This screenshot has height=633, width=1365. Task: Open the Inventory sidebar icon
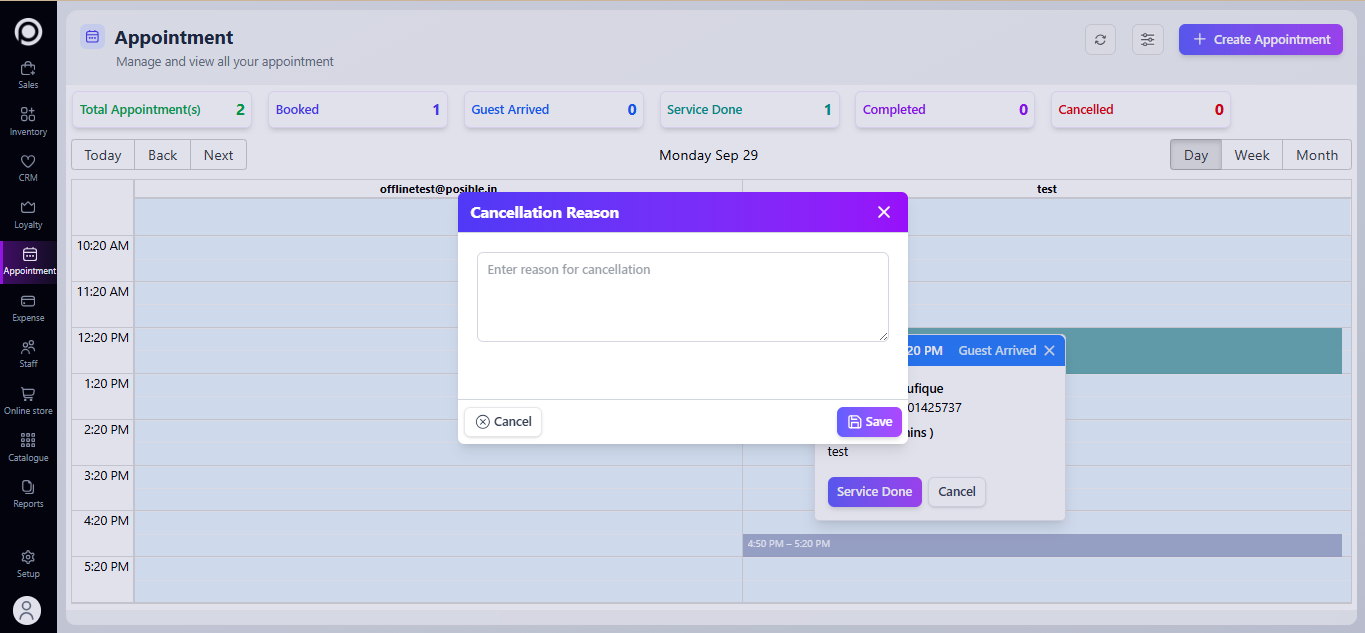pos(28,121)
